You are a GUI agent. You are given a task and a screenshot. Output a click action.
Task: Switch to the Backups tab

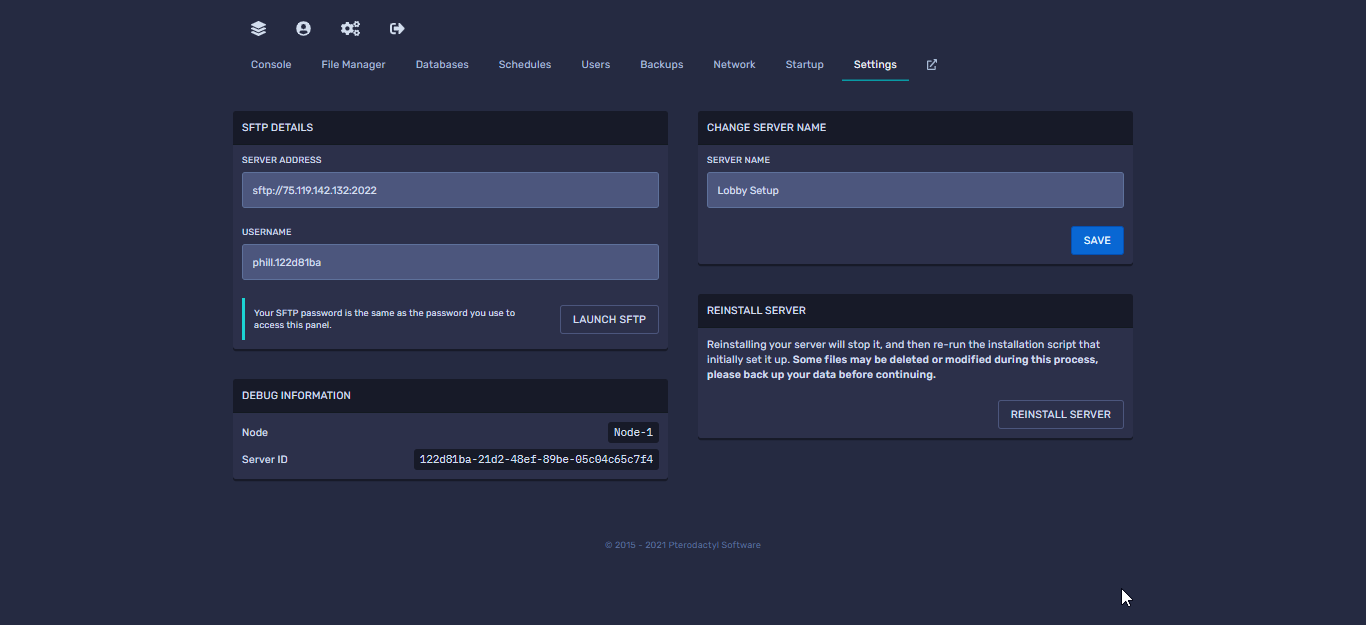(662, 65)
